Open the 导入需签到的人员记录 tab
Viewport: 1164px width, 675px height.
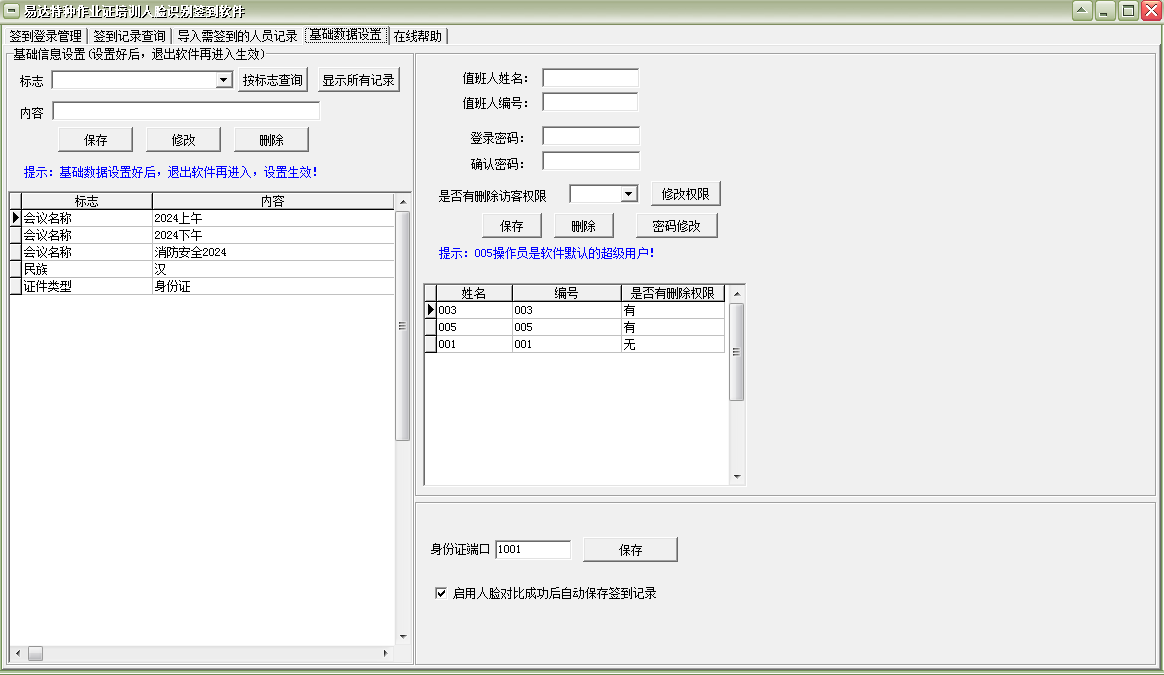[x=237, y=36]
